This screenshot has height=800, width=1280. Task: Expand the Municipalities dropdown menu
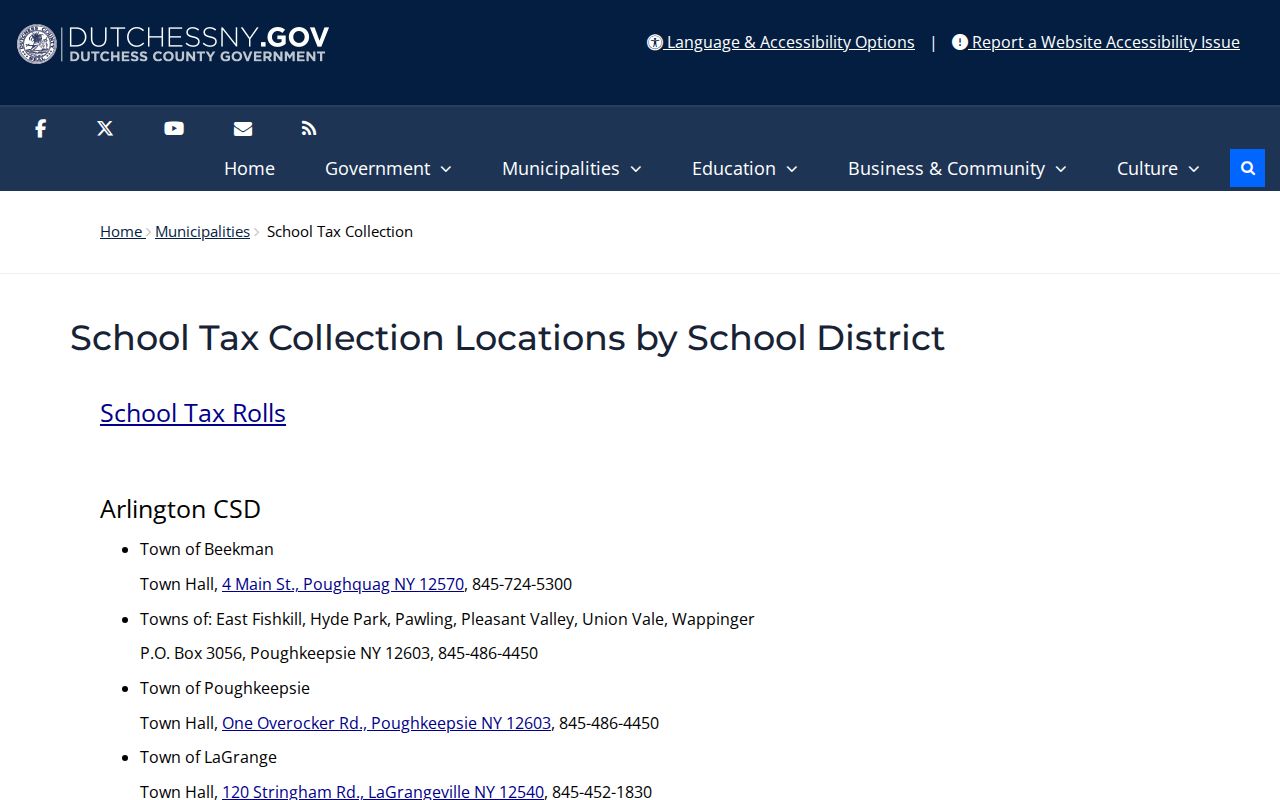click(572, 168)
